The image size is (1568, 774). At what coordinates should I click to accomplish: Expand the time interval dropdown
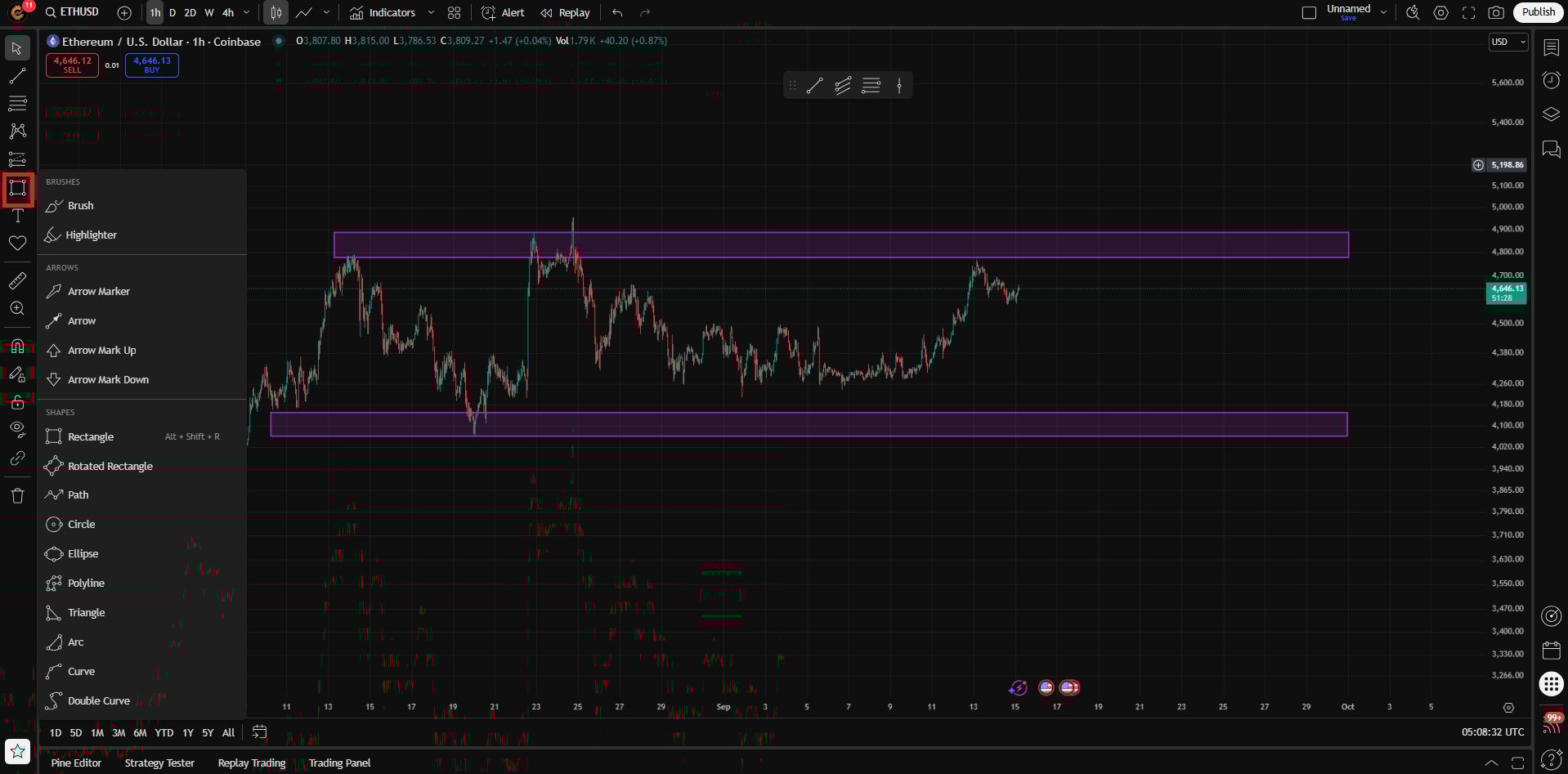(x=247, y=12)
